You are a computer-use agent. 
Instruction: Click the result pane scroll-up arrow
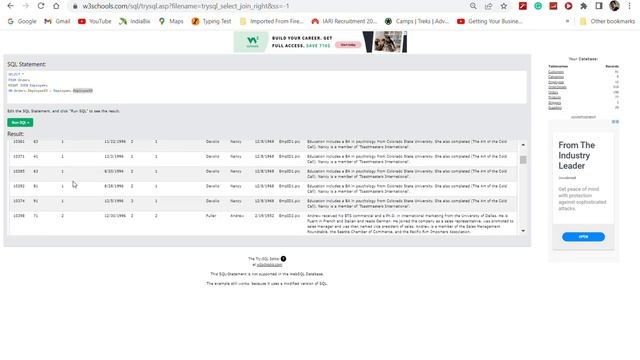tap(523, 145)
